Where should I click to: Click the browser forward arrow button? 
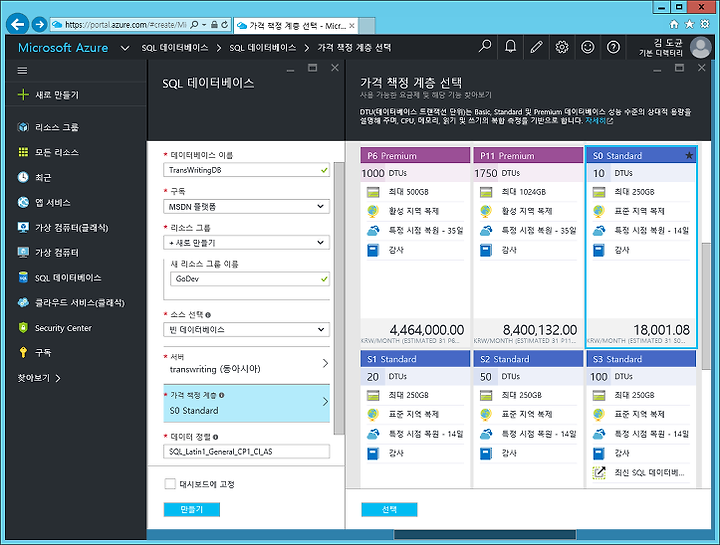[39, 24]
